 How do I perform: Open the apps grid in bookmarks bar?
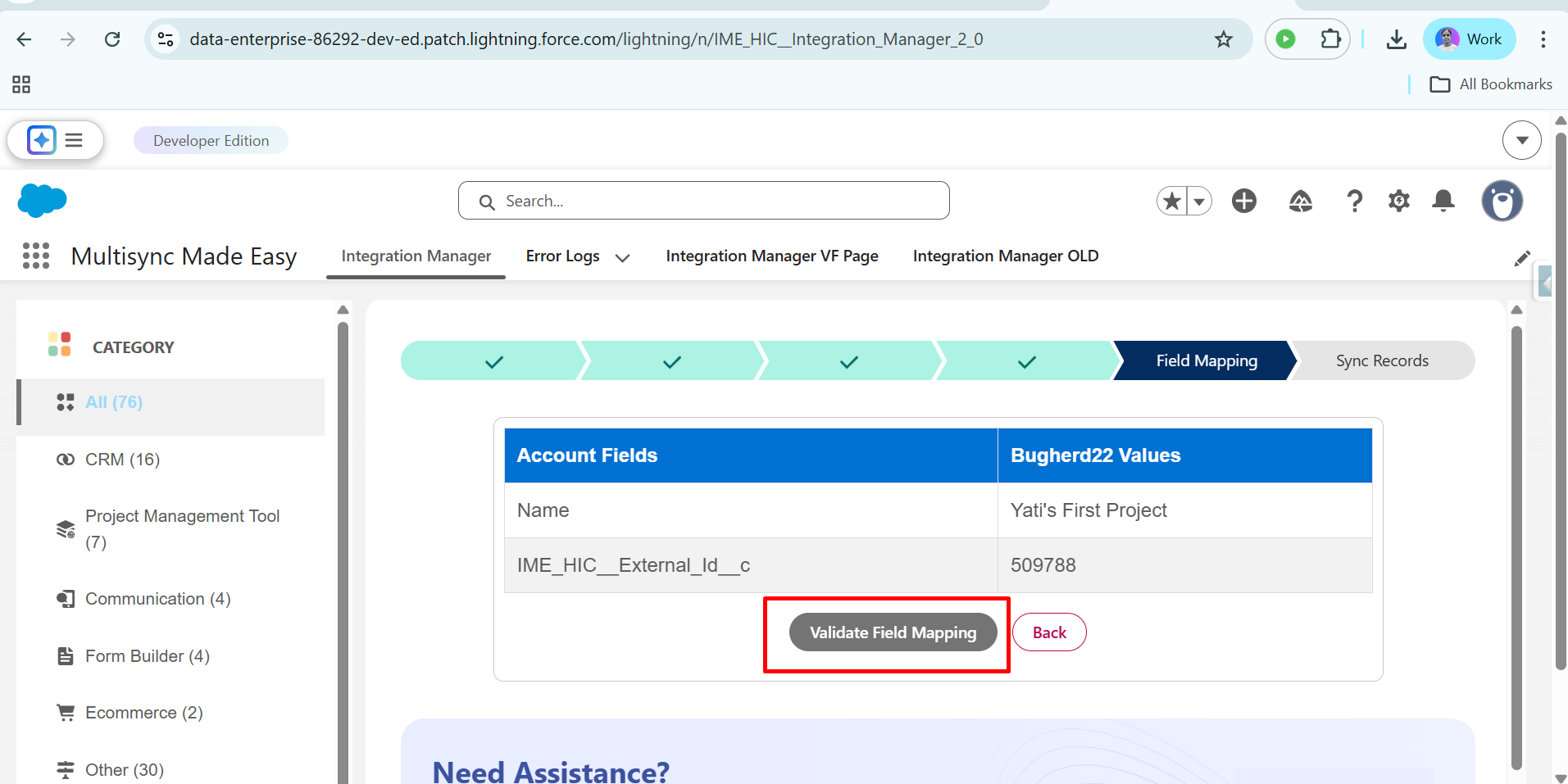(x=21, y=84)
